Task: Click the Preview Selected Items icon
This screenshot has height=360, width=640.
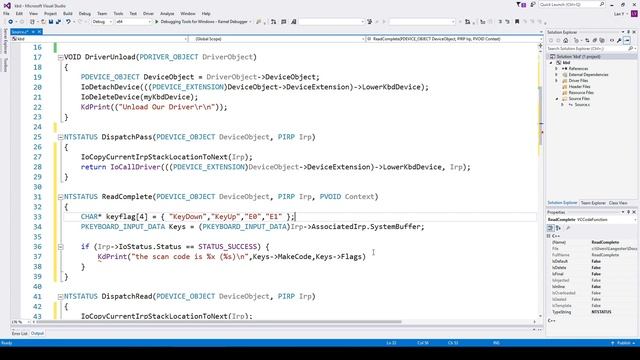Action: 627,40
